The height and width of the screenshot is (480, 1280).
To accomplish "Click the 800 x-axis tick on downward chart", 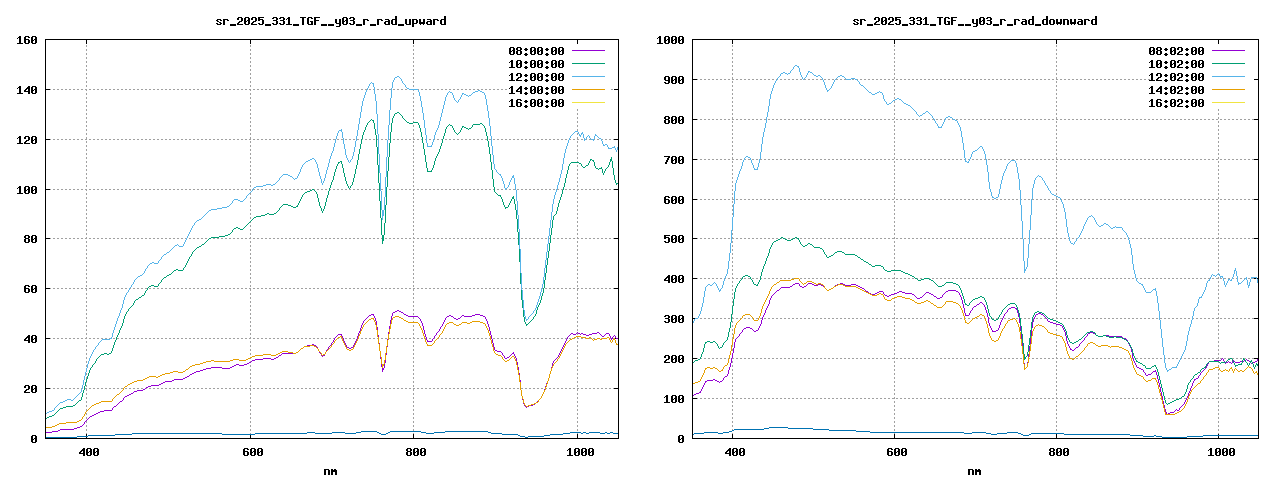I will pyautogui.click(x=1058, y=452).
